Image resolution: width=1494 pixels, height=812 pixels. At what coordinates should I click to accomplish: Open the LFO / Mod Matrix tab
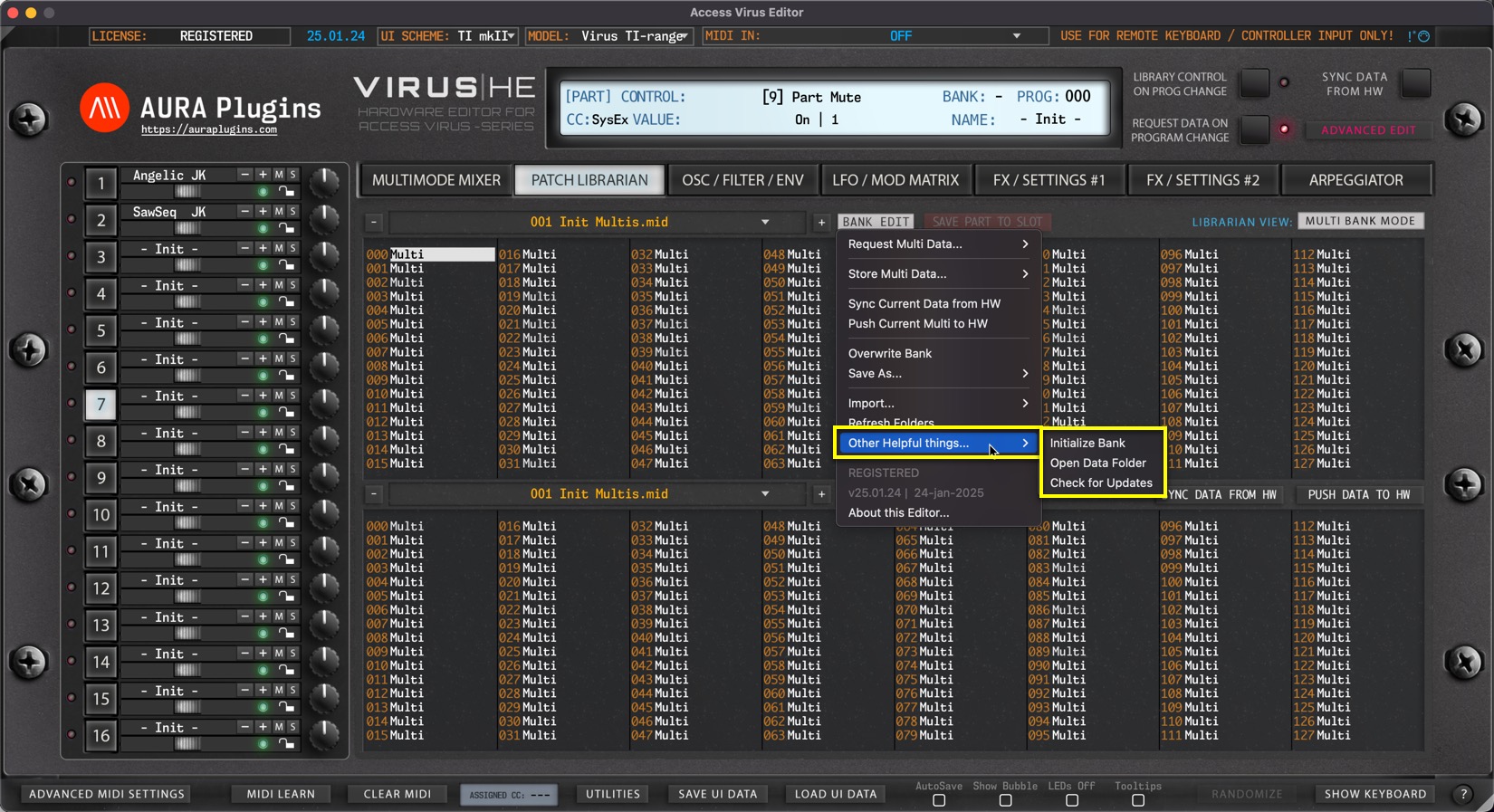[x=895, y=180]
